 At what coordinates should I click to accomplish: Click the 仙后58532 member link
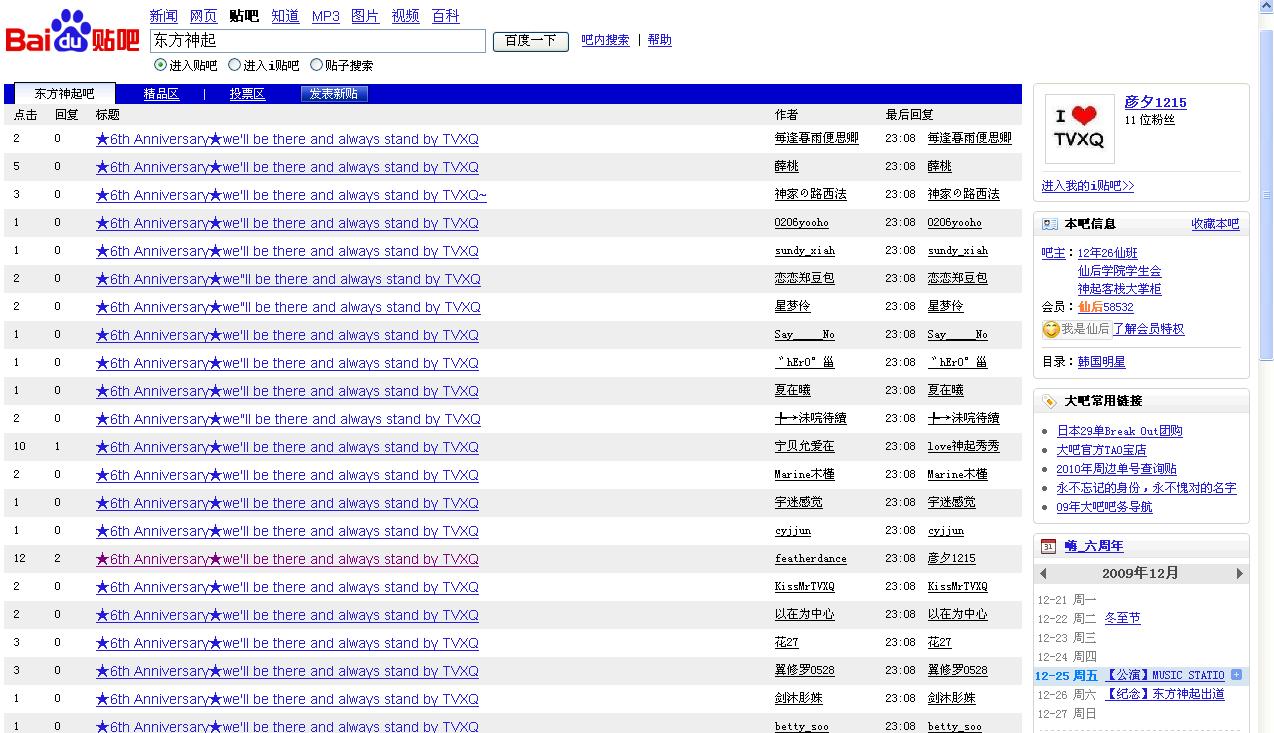click(x=1106, y=308)
